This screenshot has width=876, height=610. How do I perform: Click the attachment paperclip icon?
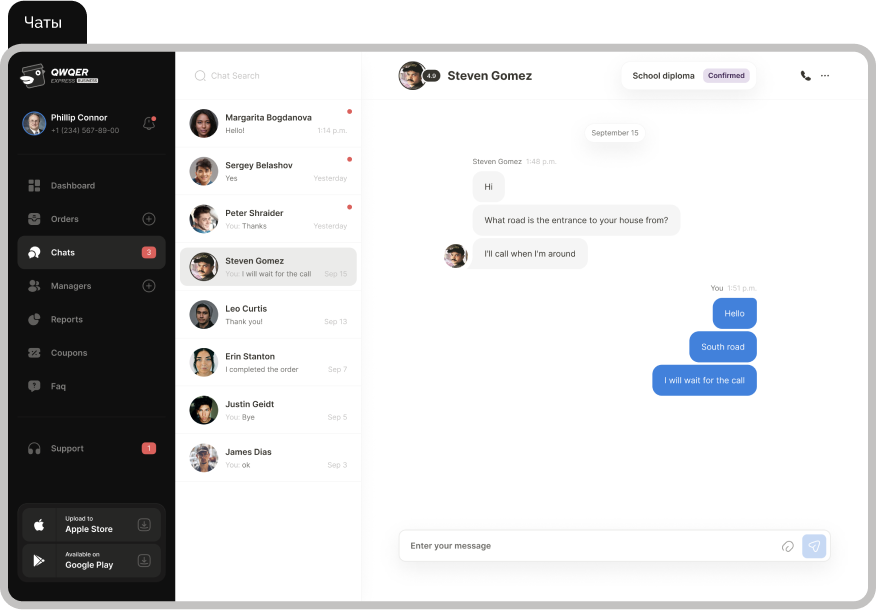pos(787,546)
